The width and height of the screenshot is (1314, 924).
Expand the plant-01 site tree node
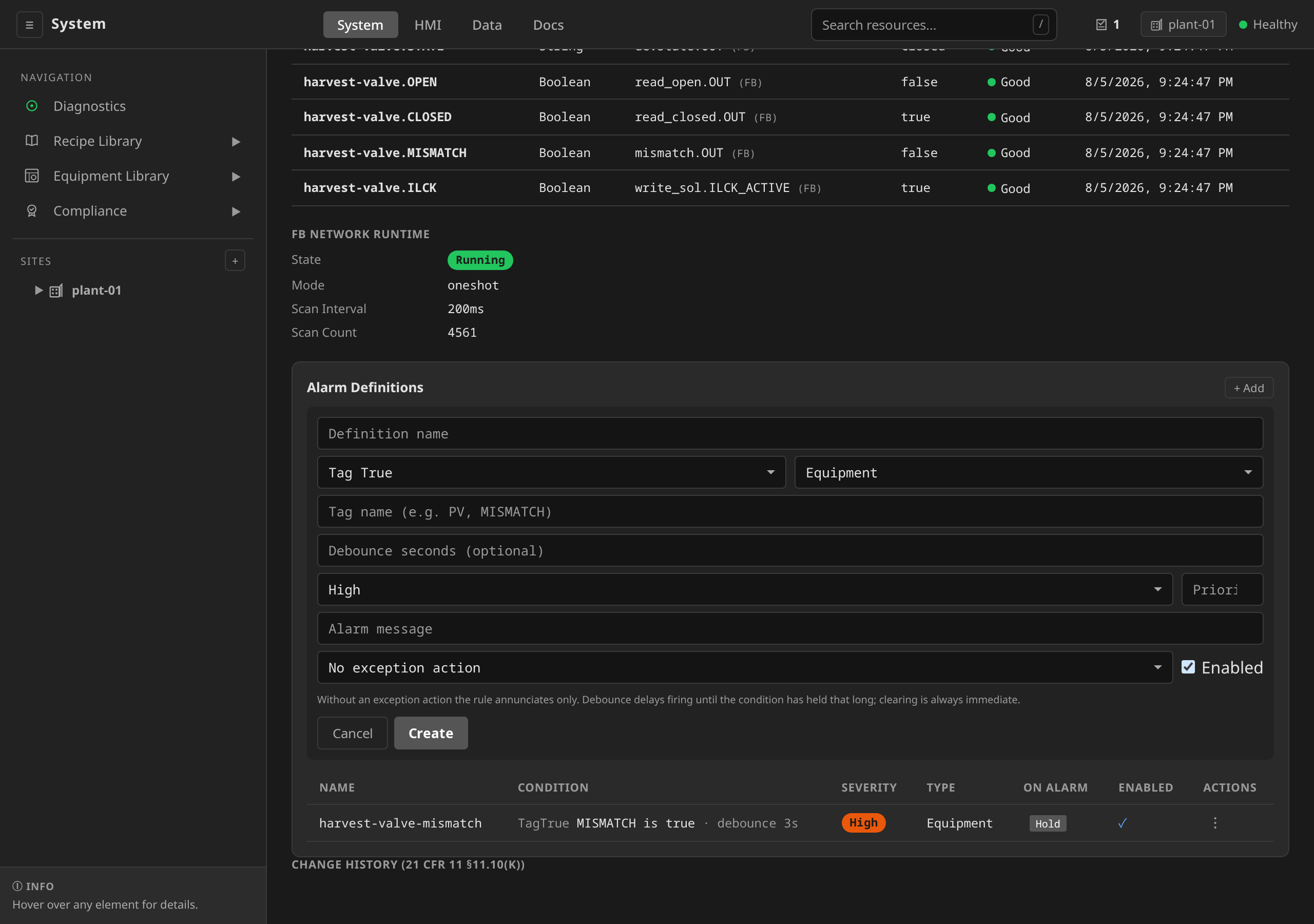click(x=38, y=290)
